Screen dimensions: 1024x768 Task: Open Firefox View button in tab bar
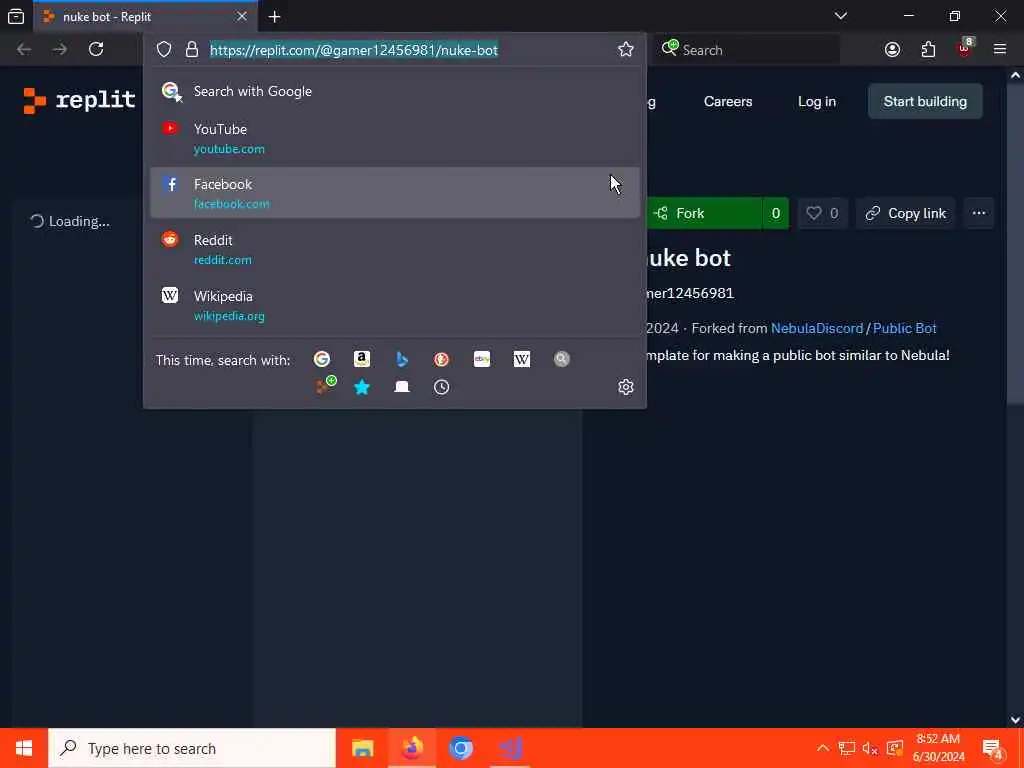click(16, 16)
